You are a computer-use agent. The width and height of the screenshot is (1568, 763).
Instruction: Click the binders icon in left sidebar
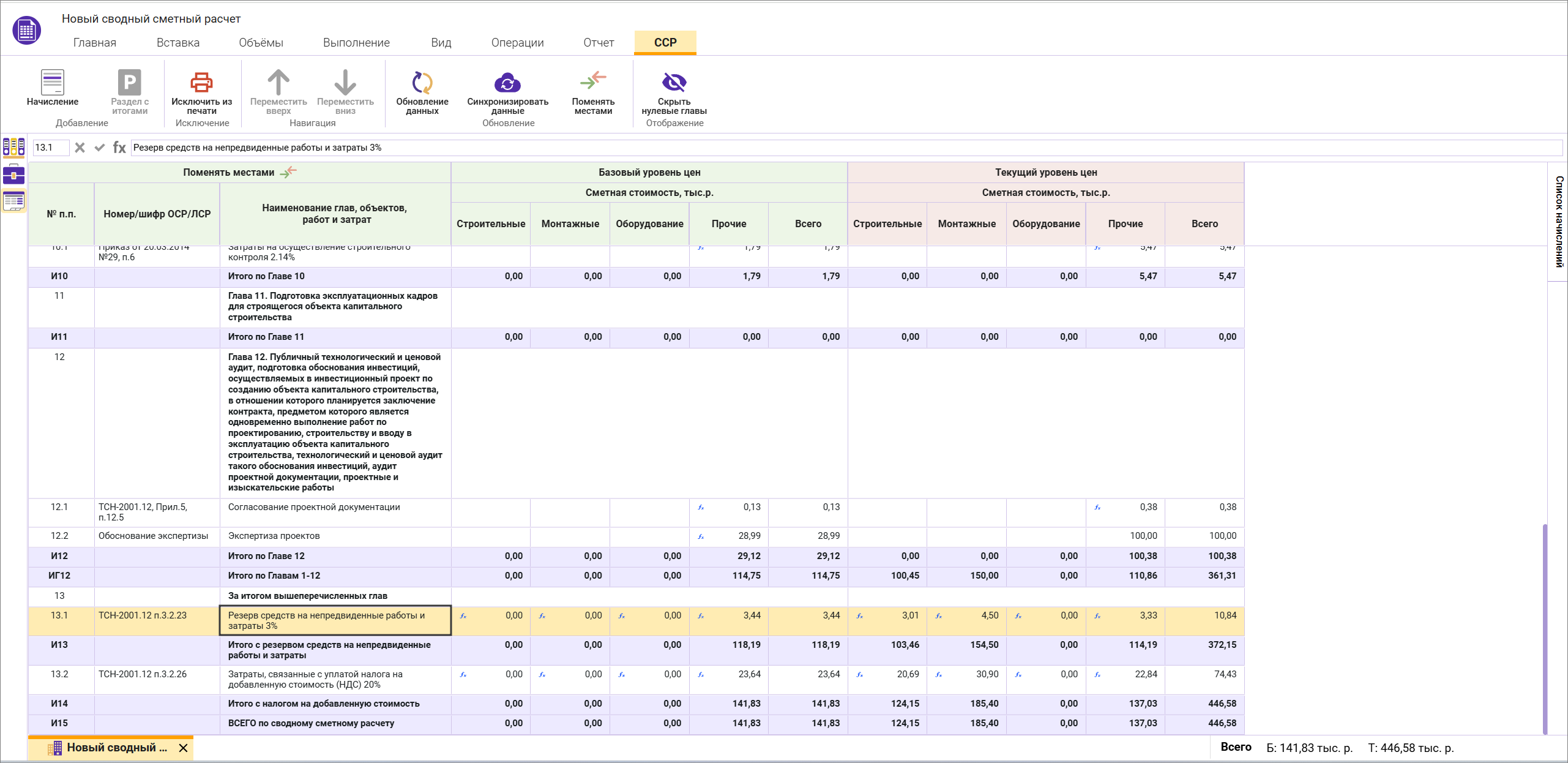13,147
